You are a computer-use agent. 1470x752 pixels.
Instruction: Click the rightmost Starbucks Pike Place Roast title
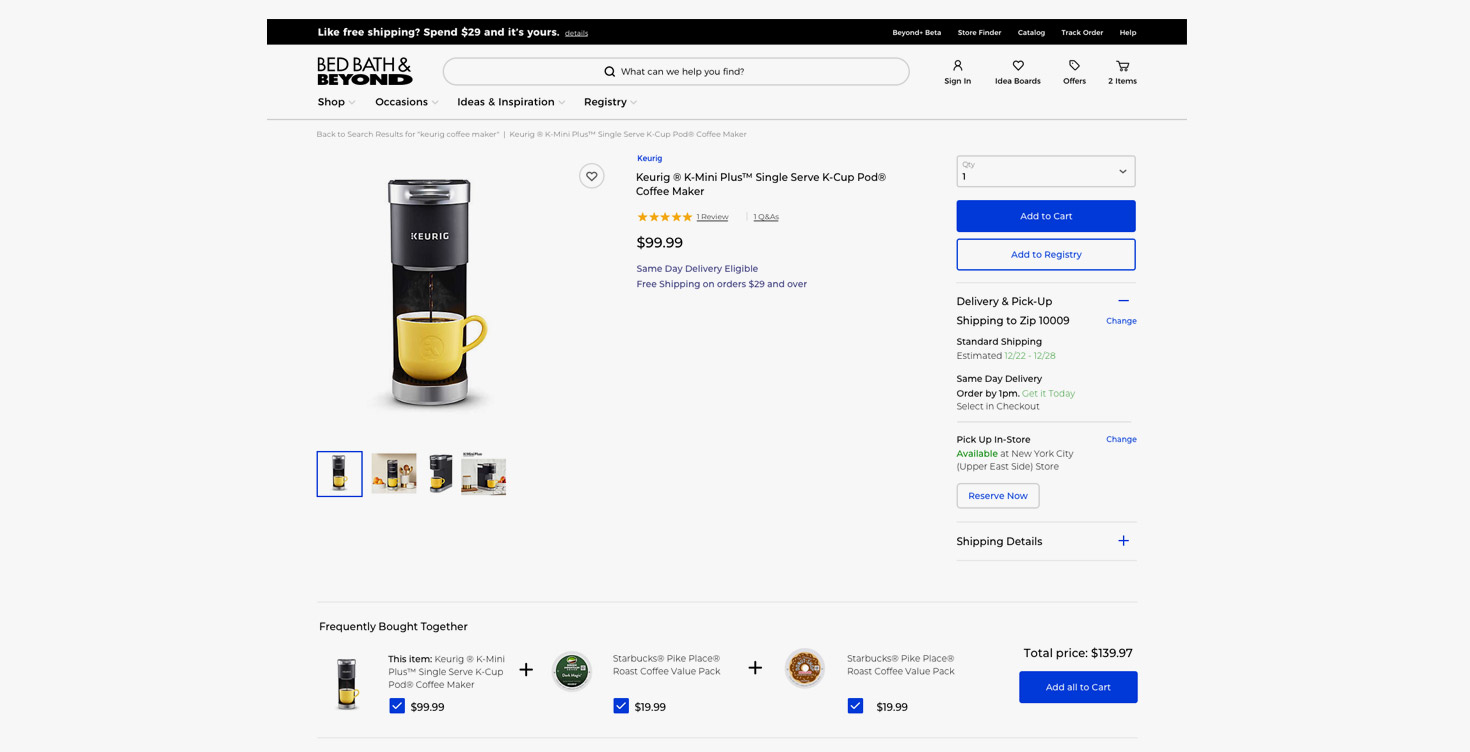[901, 665]
